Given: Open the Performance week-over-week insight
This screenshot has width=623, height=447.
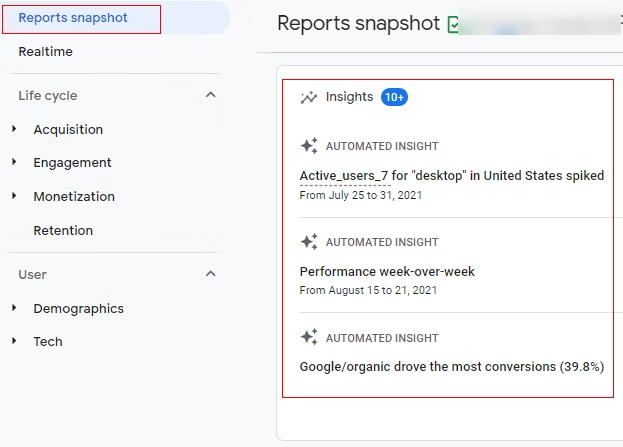Looking at the screenshot, I should 387,271.
